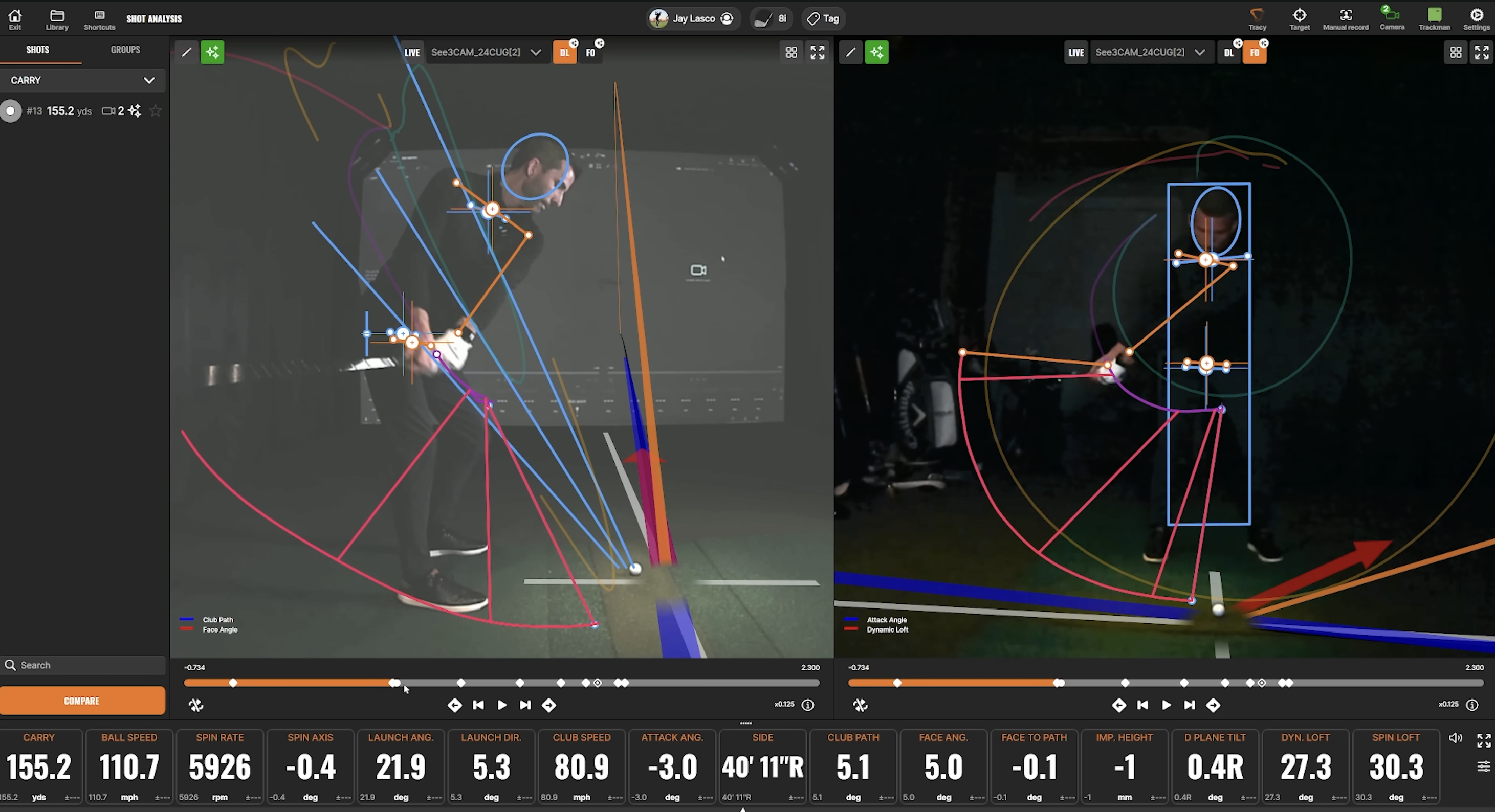1495x812 pixels.
Task: Open the Trackman status icon
Action: click(1434, 18)
